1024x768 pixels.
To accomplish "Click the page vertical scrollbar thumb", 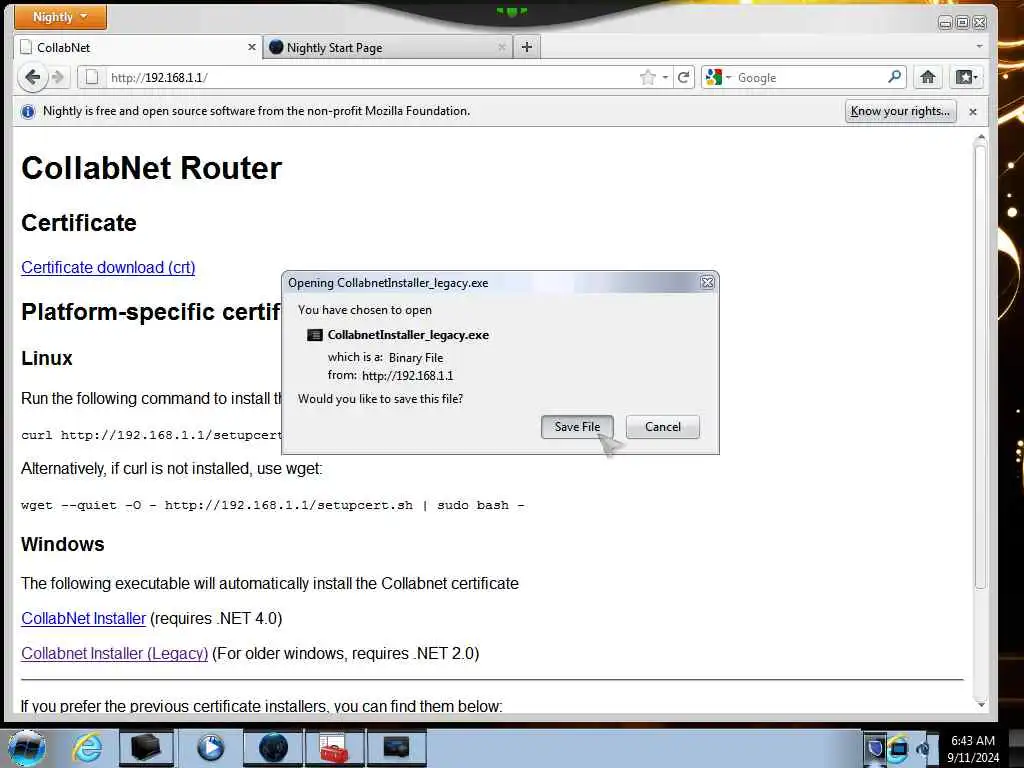I will coord(980,366).
